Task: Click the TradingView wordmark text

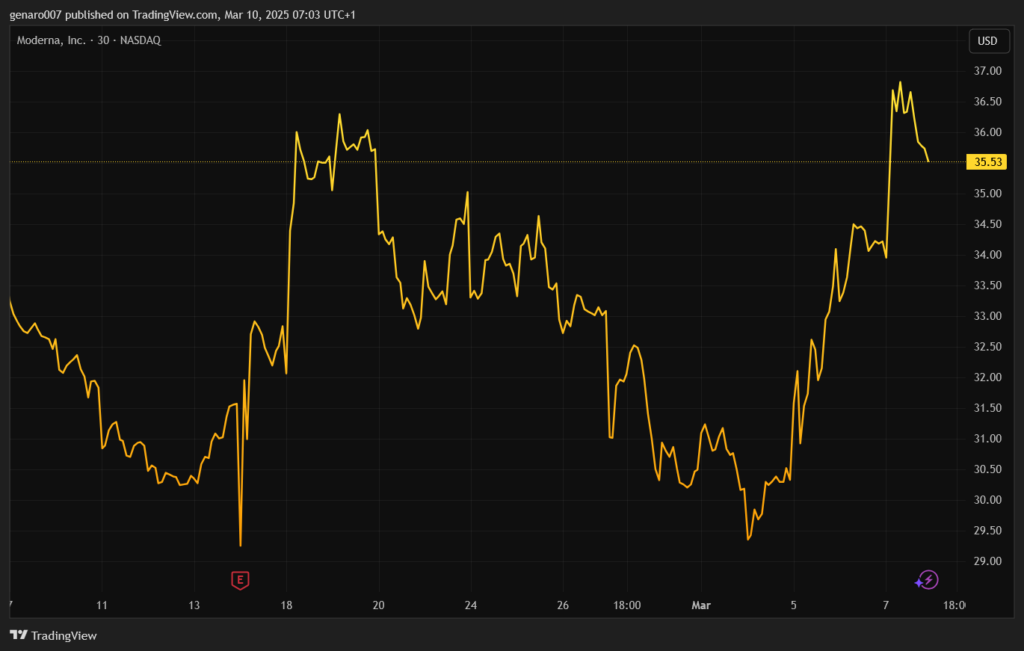Action: 64,635
